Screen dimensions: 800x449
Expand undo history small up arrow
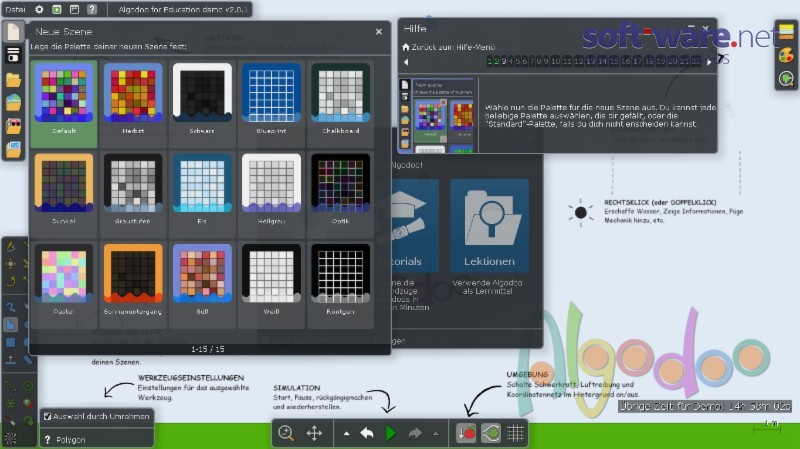[346, 434]
